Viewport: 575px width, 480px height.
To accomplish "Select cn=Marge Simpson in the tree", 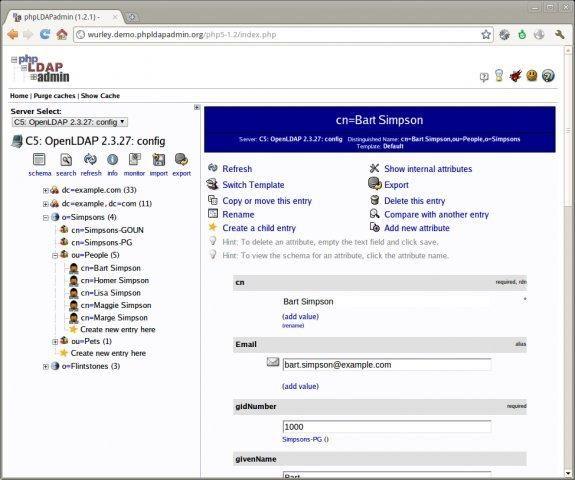I will point(114,318).
